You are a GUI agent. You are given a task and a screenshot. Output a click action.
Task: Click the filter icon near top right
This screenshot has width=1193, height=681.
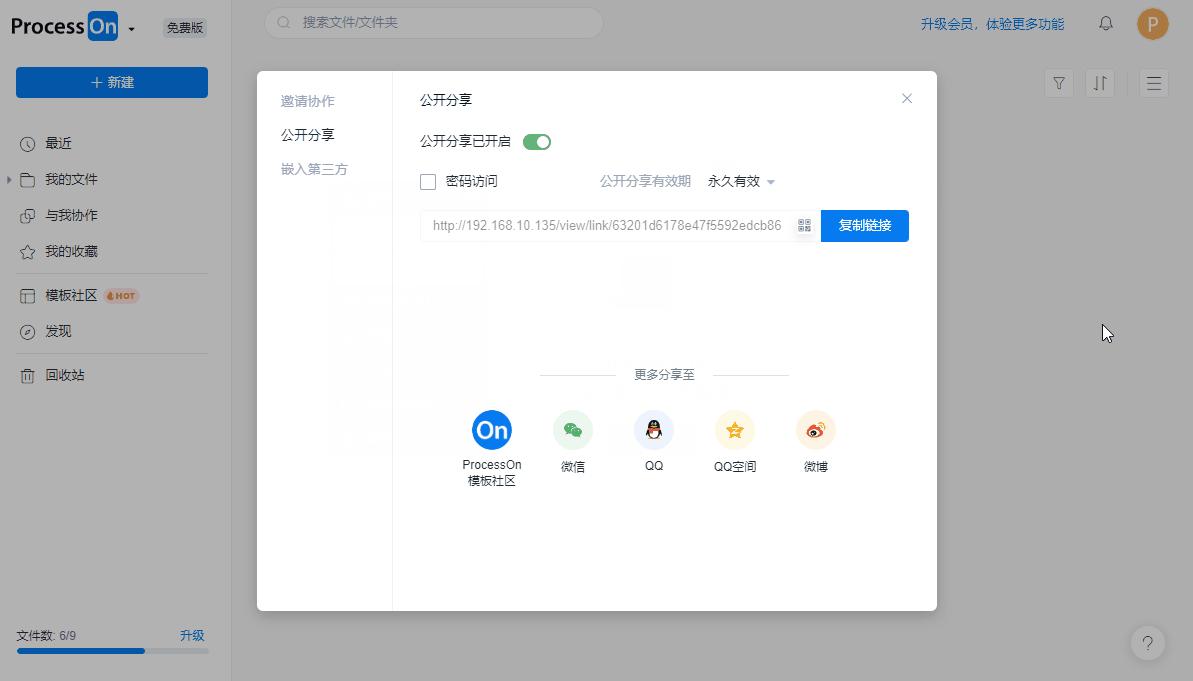[x=1058, y=83]
